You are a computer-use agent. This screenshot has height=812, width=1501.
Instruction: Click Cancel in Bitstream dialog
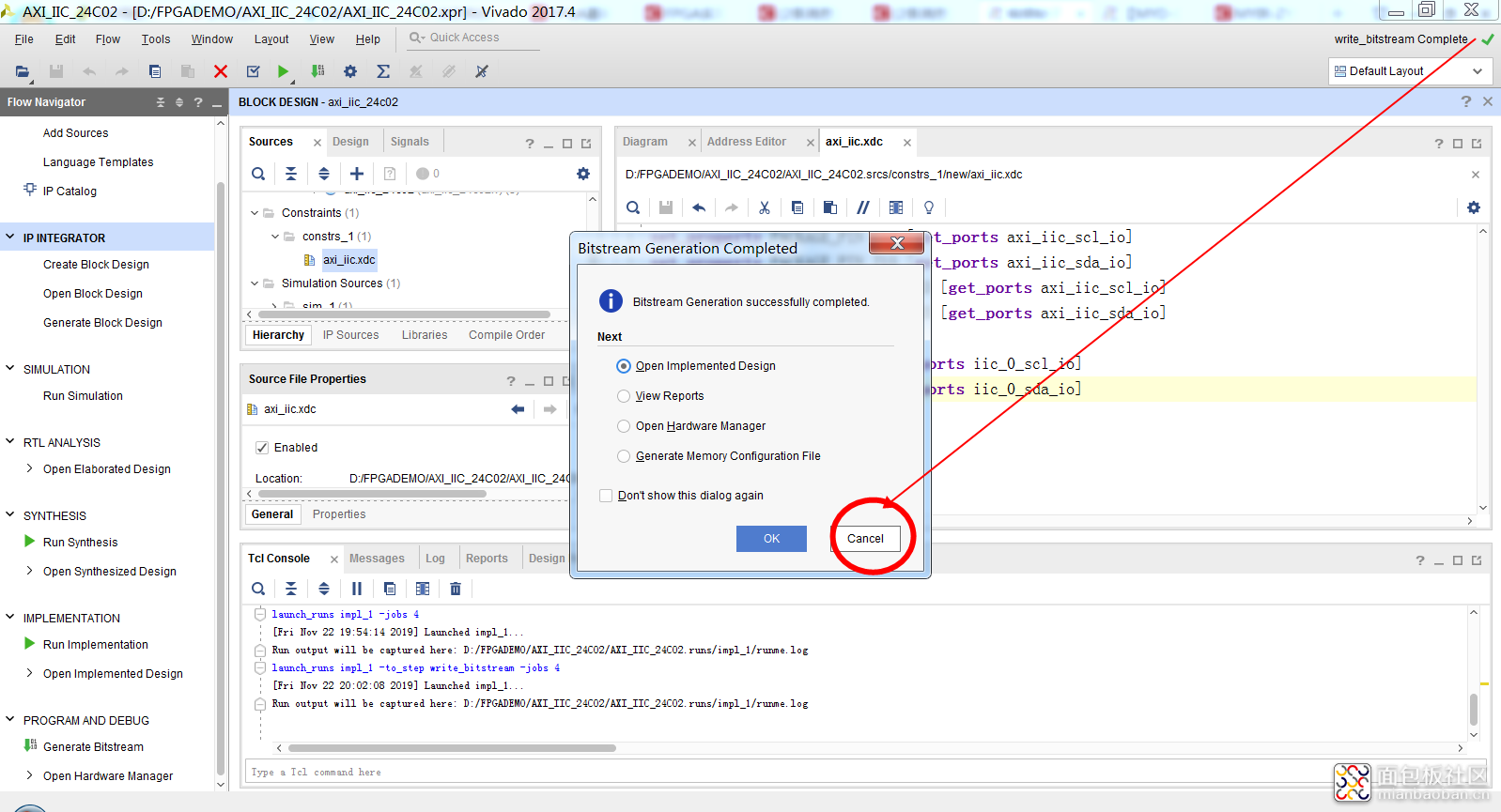[x=865, y=539]
